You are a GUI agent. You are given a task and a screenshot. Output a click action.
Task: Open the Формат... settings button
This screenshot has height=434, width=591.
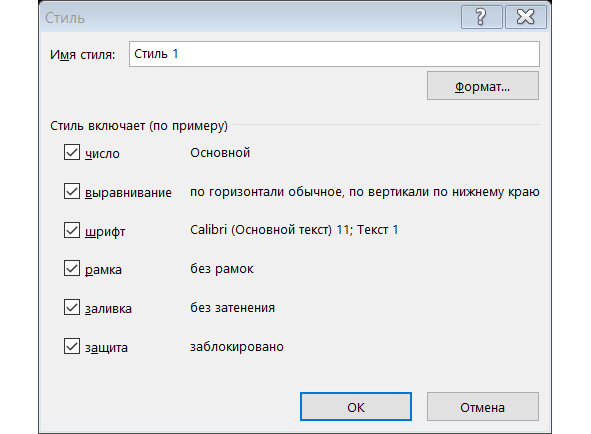483,86
